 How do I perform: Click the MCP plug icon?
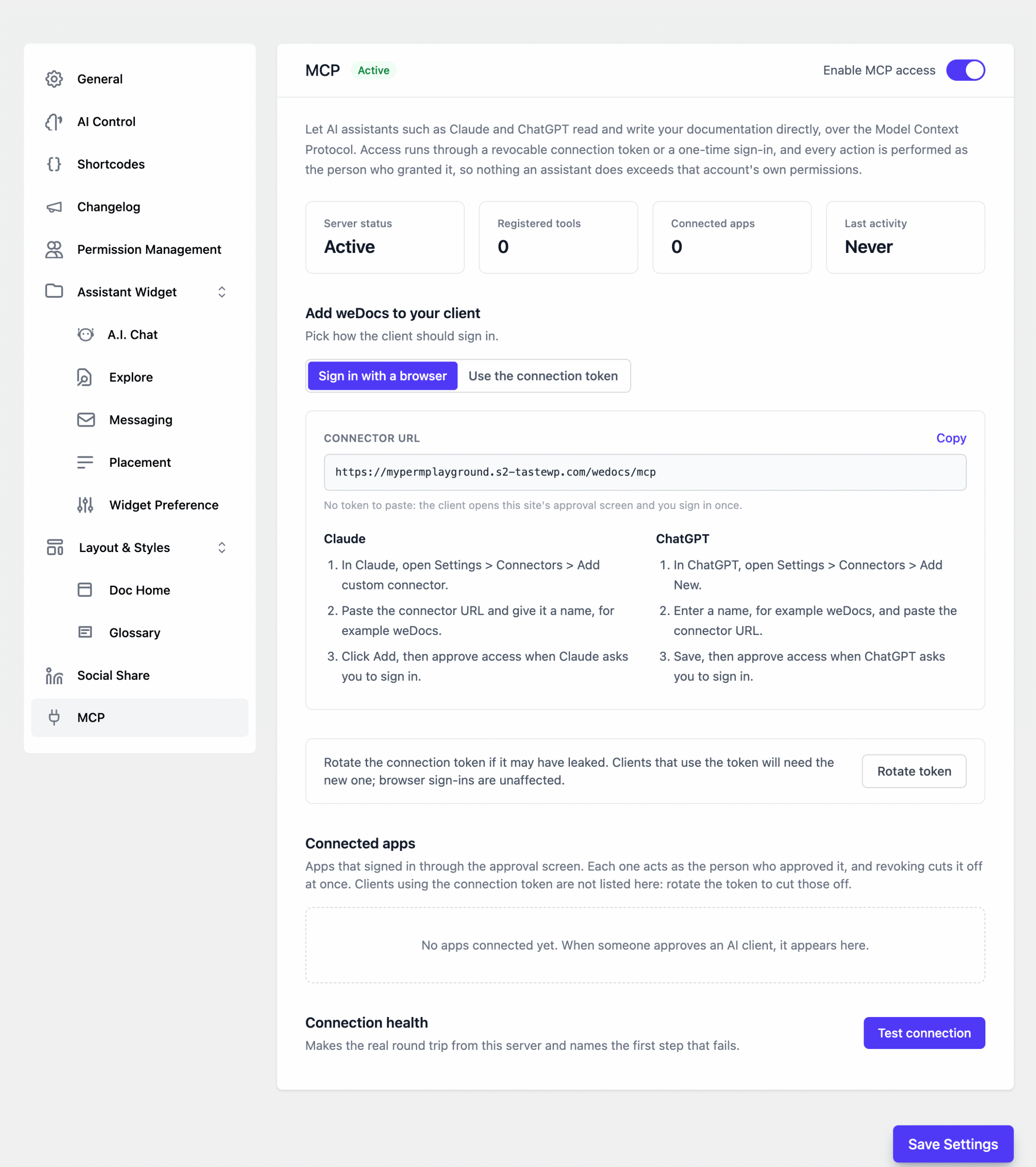point(54,718)
